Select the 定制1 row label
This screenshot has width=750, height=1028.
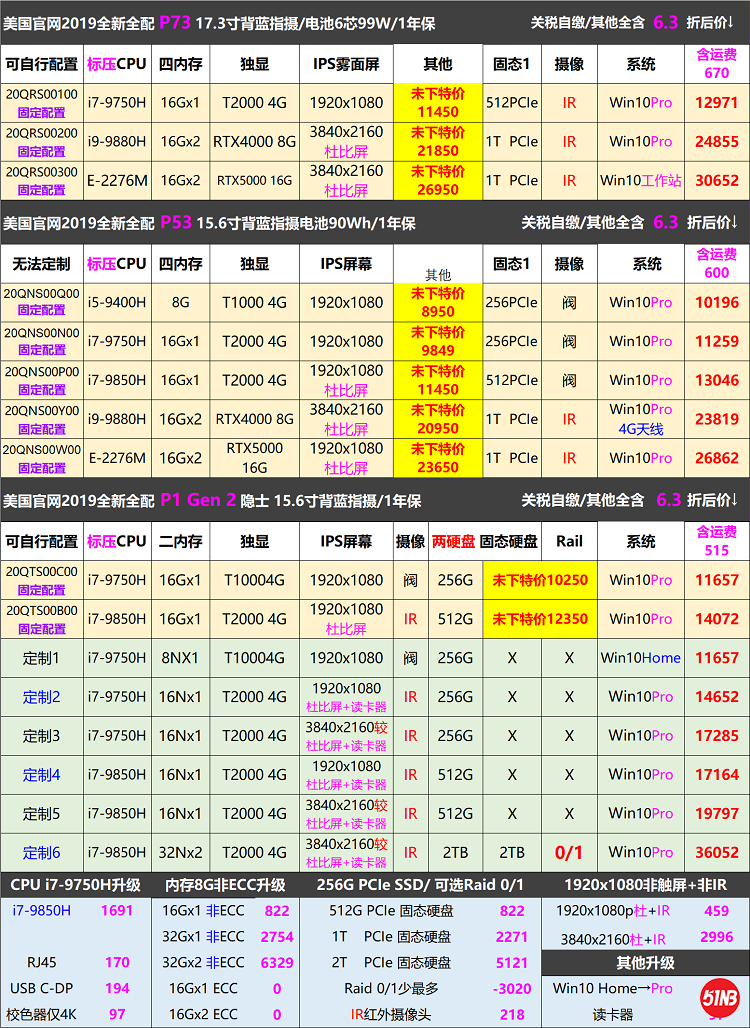click(x=42, y=658)
